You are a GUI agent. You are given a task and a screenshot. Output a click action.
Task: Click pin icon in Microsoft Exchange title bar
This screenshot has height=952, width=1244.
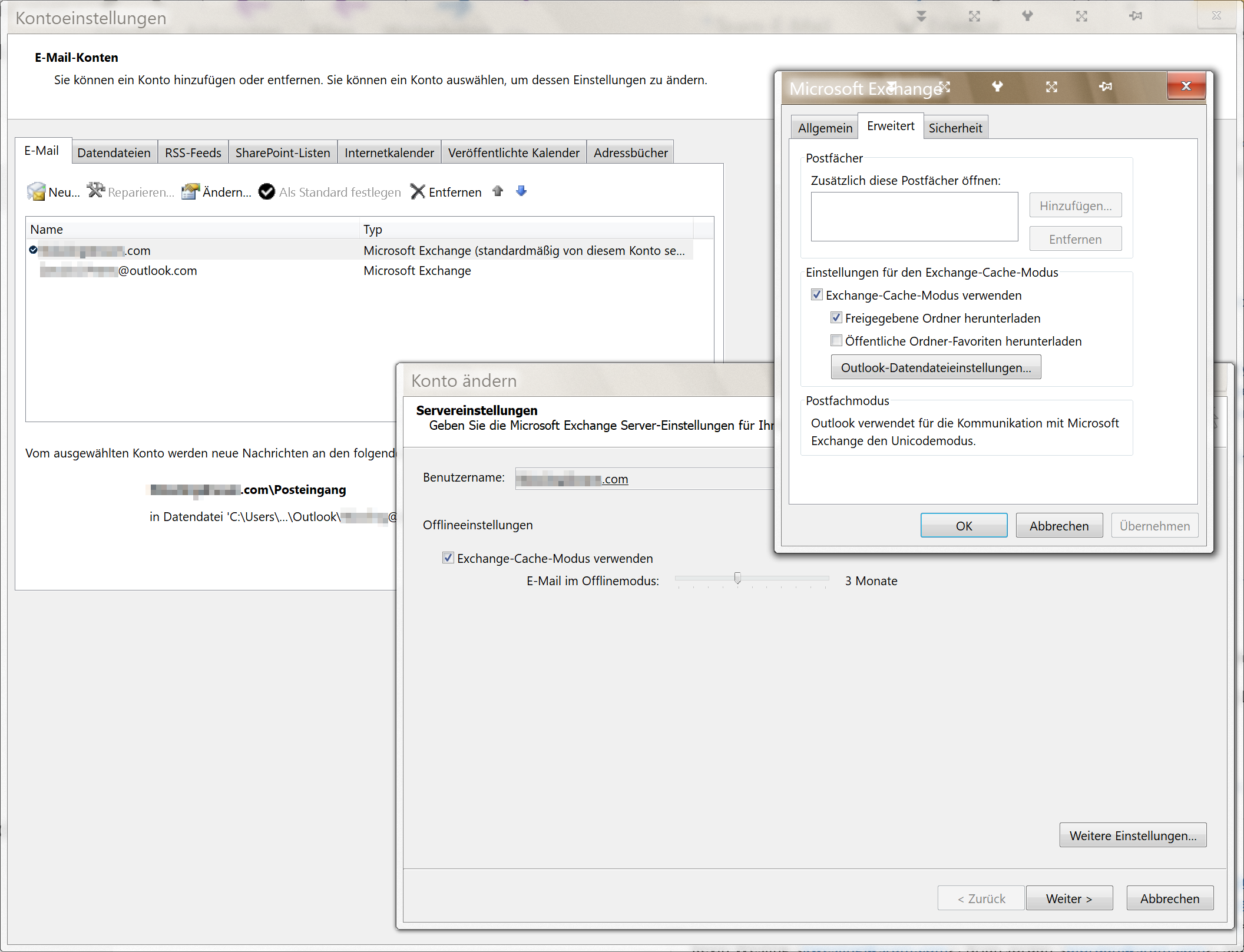coord(1106,87)
